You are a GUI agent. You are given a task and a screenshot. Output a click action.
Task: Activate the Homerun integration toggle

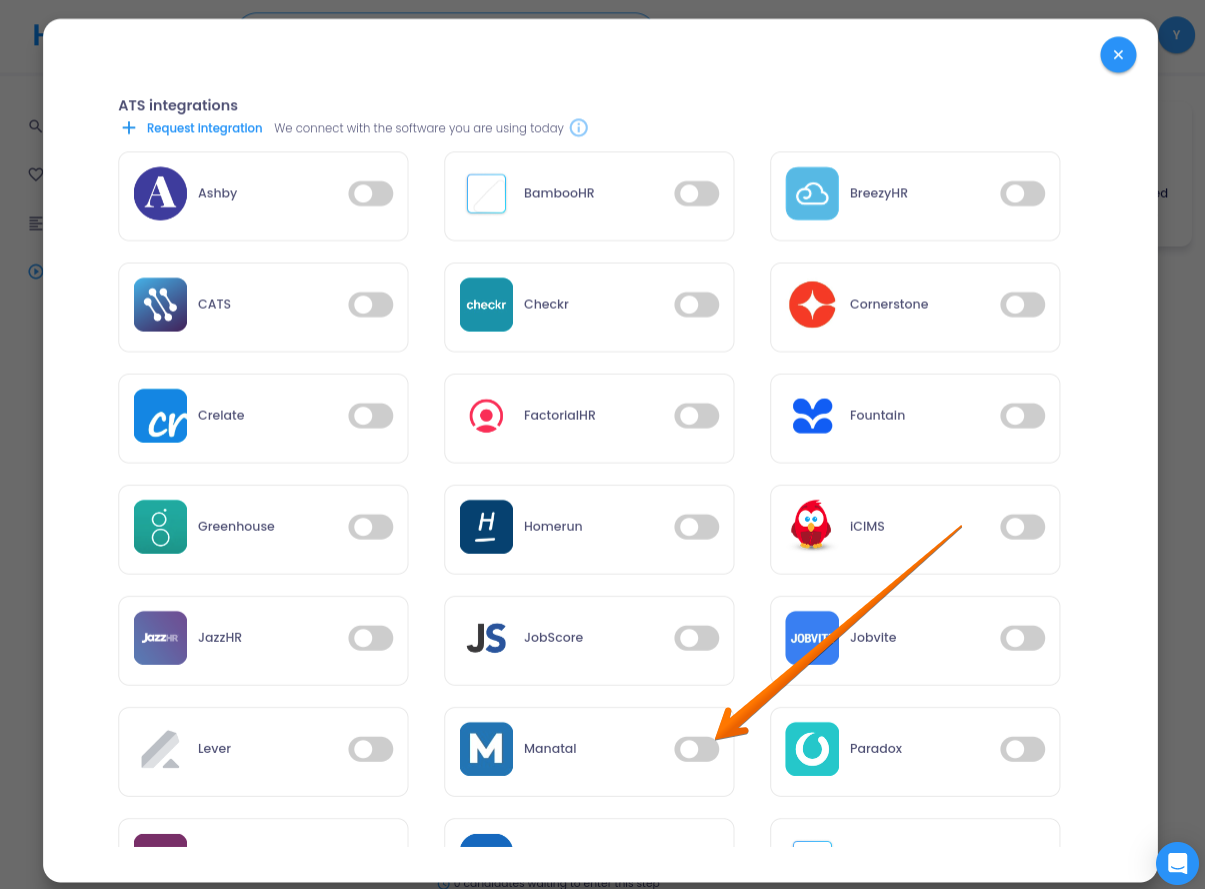696,527
